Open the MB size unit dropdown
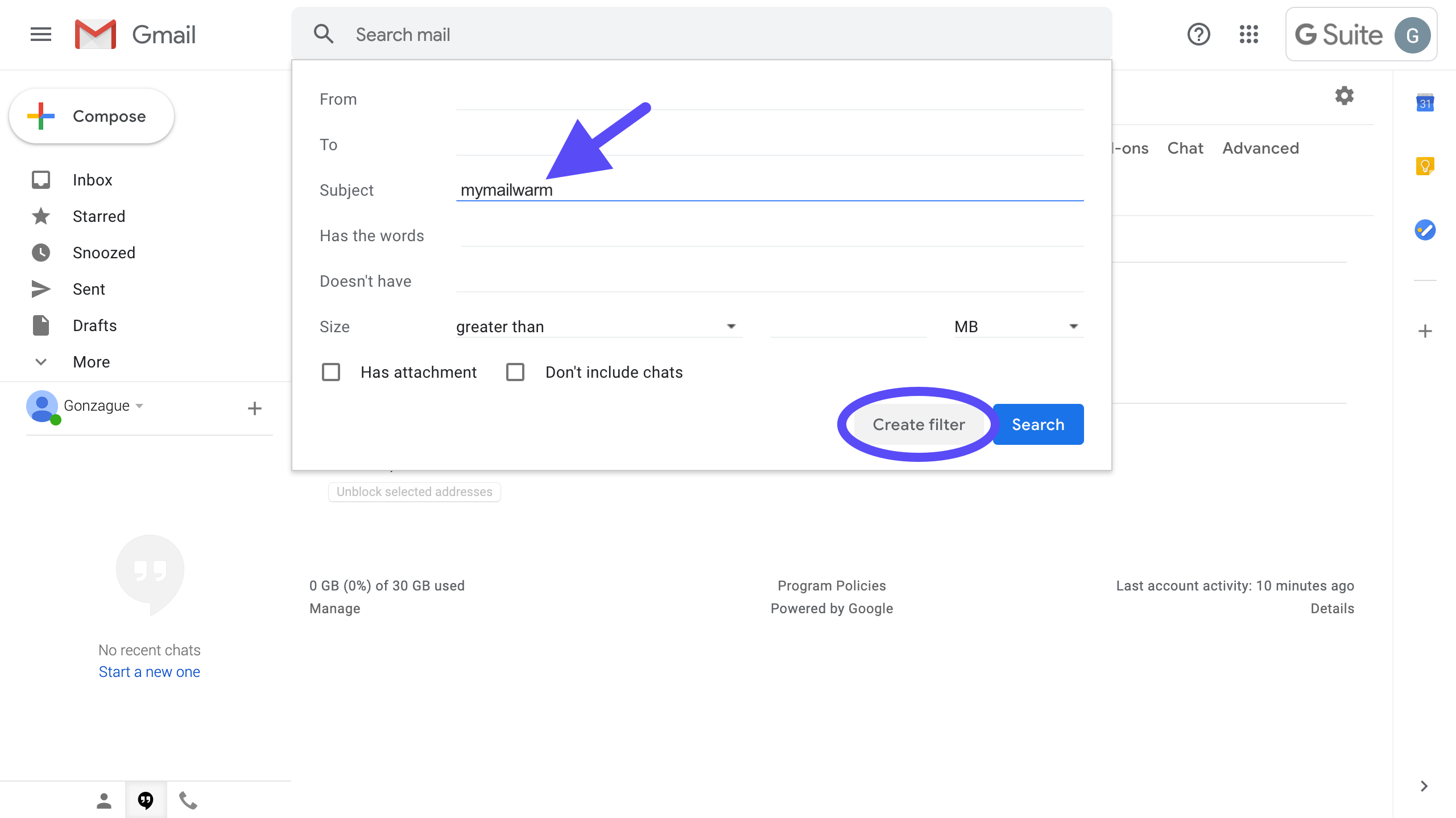1456x818 pixels. click(1017, 327)
